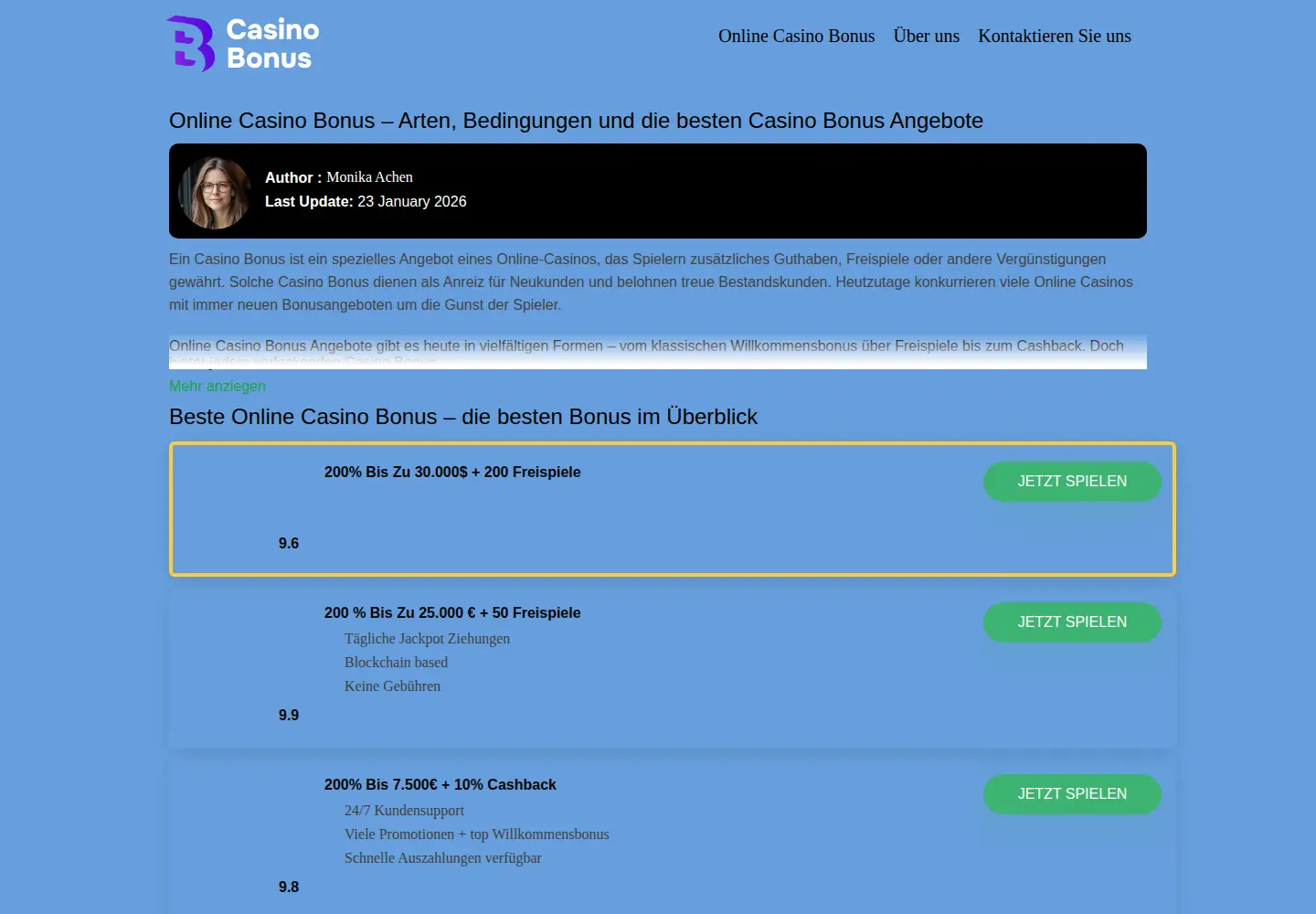The width and height of the screenshot is (1316, 914).
Task: Click the main heading Online Casino Bonus – Arten
Action: [x=576, y=121]
